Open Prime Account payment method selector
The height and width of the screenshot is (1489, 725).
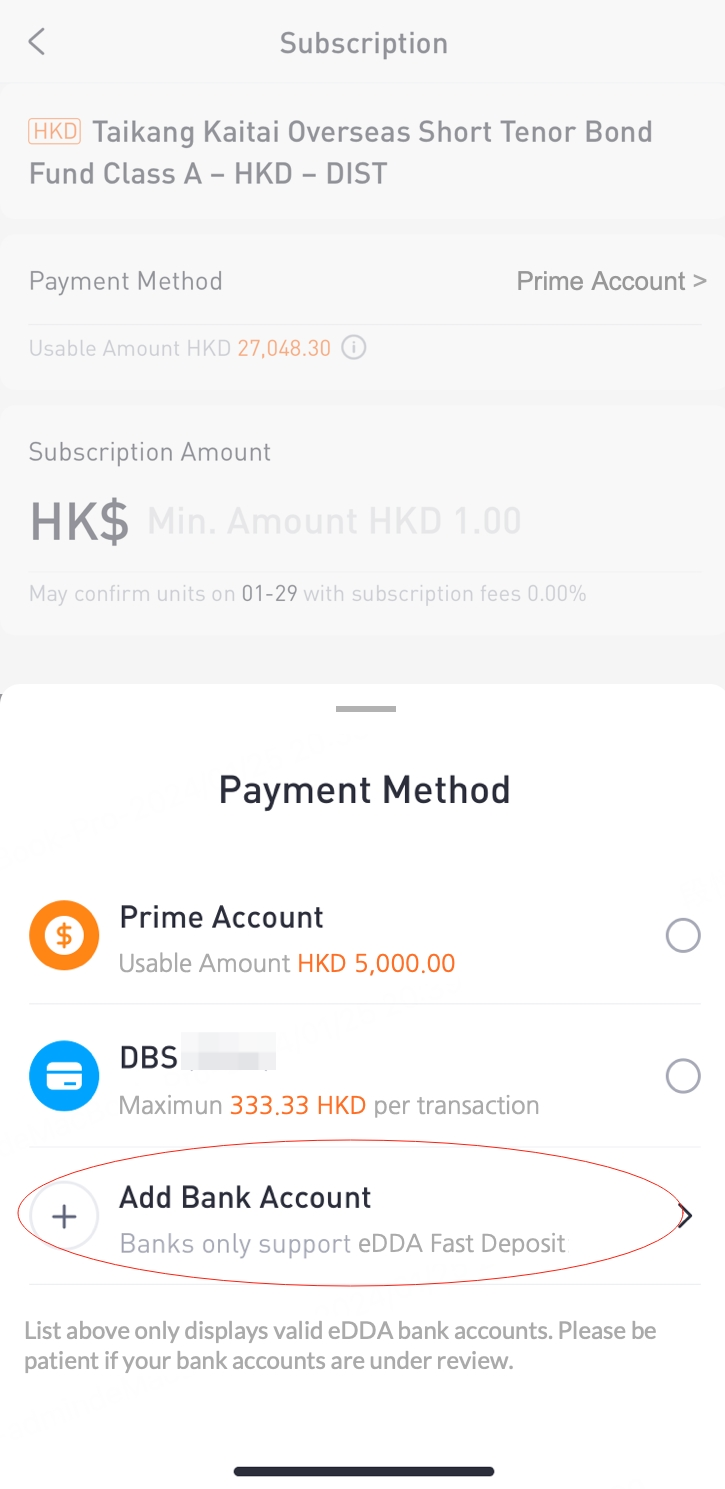tap(611, 281)
